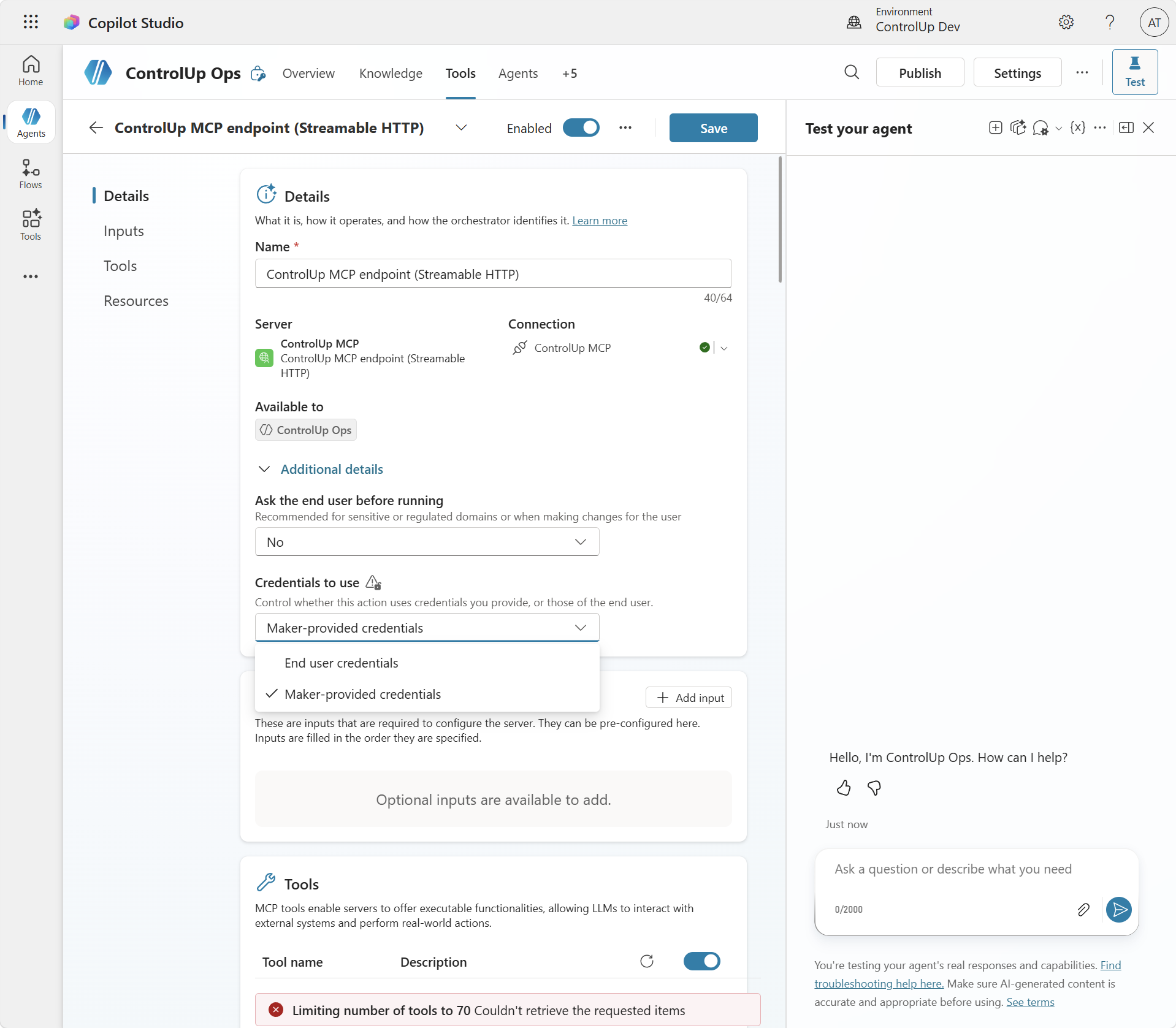Viewport: 1176px width, 1028px height.
Task: Switch to the Agents tab
Action: pyautogui.click(x=518, y=74)
